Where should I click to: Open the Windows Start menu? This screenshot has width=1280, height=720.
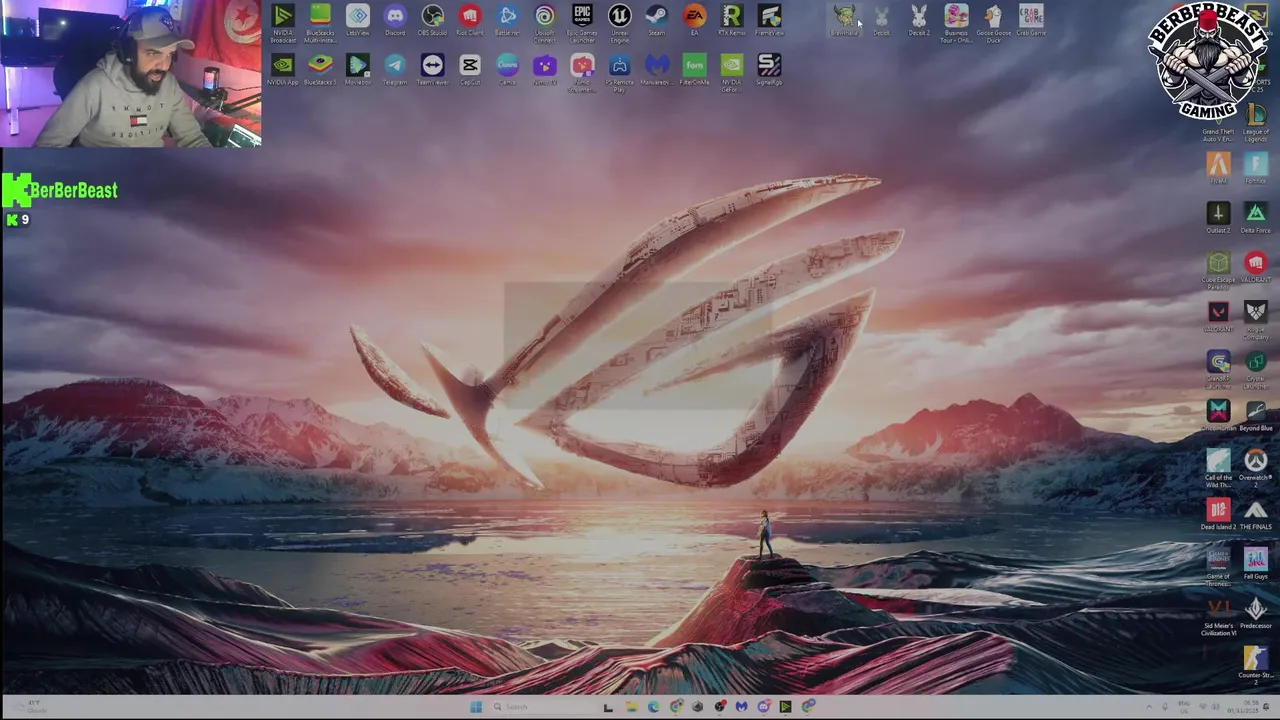point(476,707)
